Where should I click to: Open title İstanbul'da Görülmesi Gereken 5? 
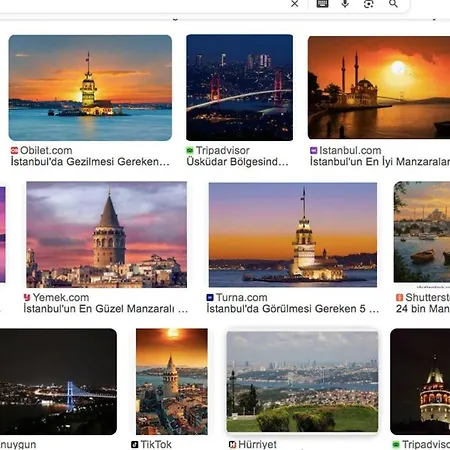[x=293, y=309]
